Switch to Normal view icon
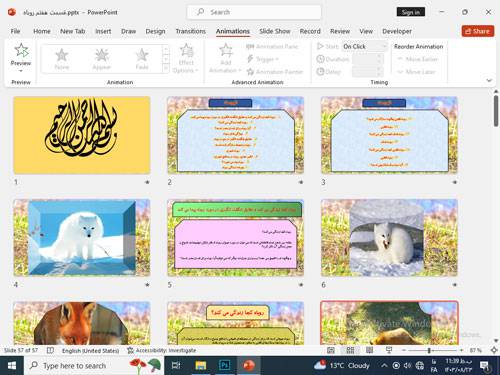This screenshot has width=500, height=375. (331, 350)
